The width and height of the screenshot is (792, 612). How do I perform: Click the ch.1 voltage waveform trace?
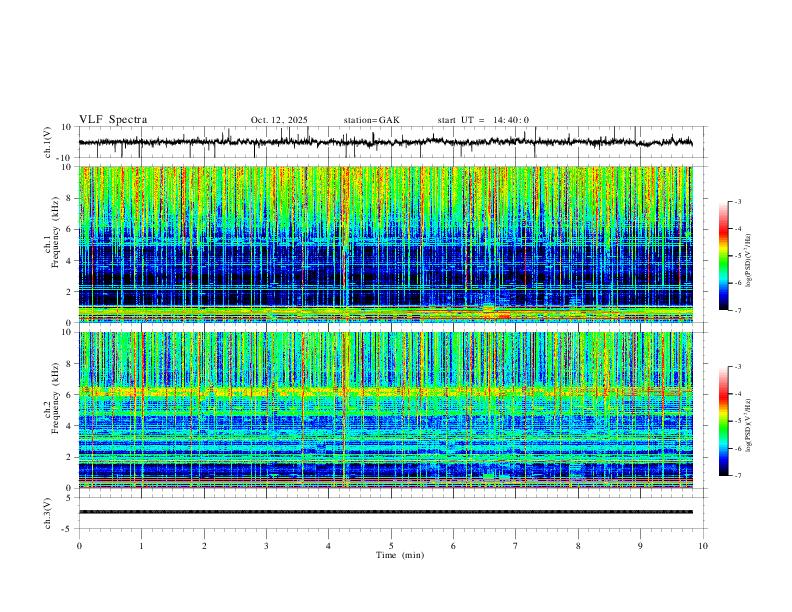(x=385, y=142)
